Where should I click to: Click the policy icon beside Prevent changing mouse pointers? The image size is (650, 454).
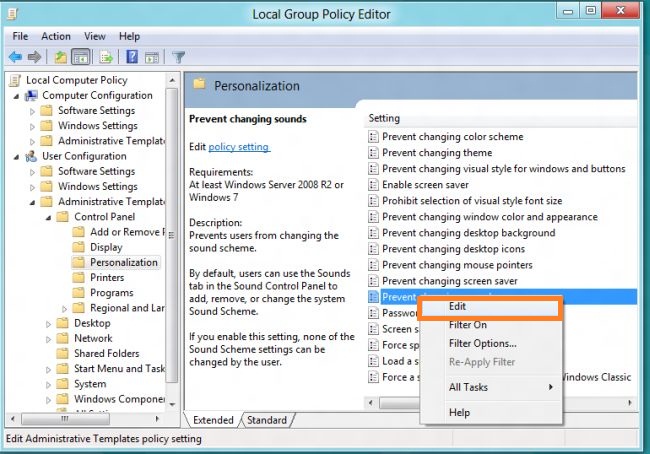(x=374, y=265)
